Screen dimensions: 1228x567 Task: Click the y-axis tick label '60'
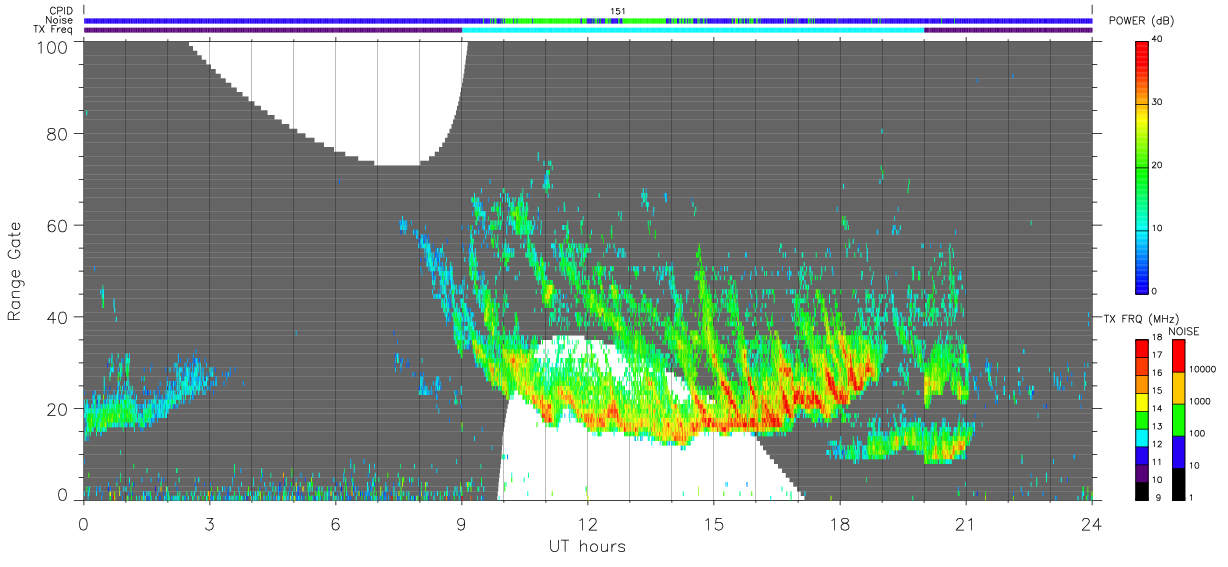pyautogui.click(x=57, y=226)
